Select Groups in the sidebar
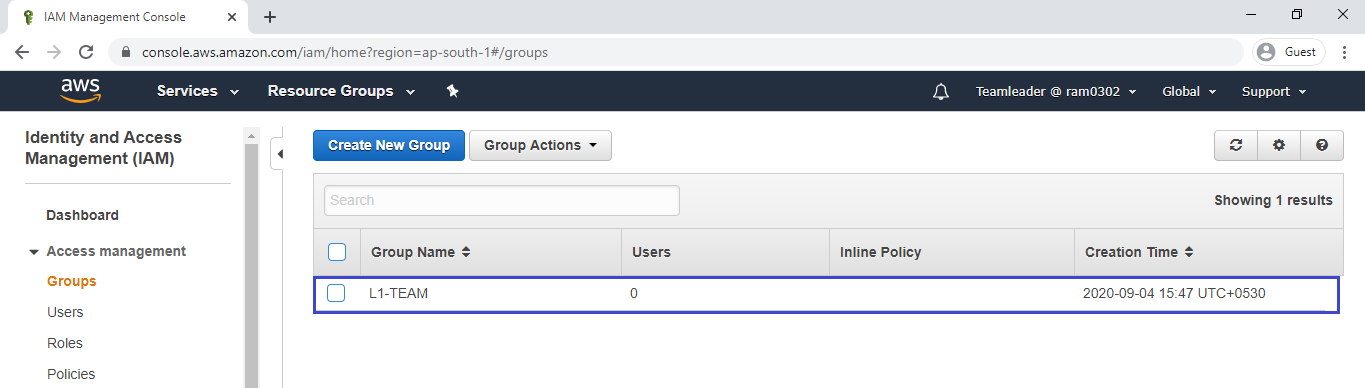1365x388 pixels. click(x=72, y=281)
